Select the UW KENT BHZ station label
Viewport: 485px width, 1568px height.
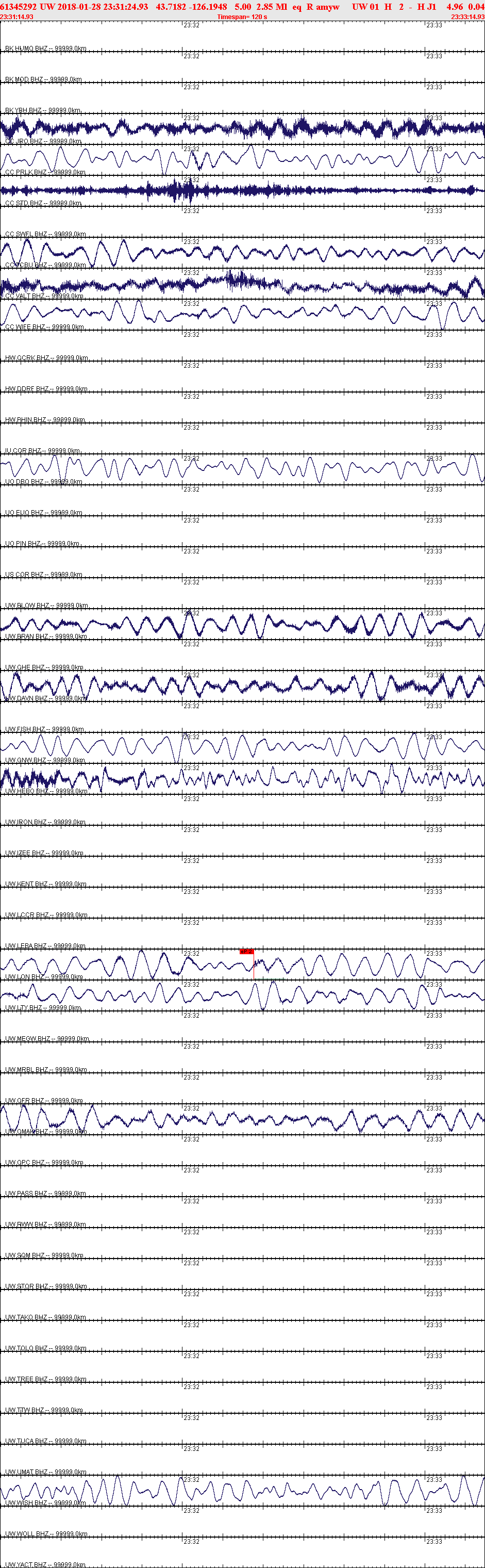46,884
